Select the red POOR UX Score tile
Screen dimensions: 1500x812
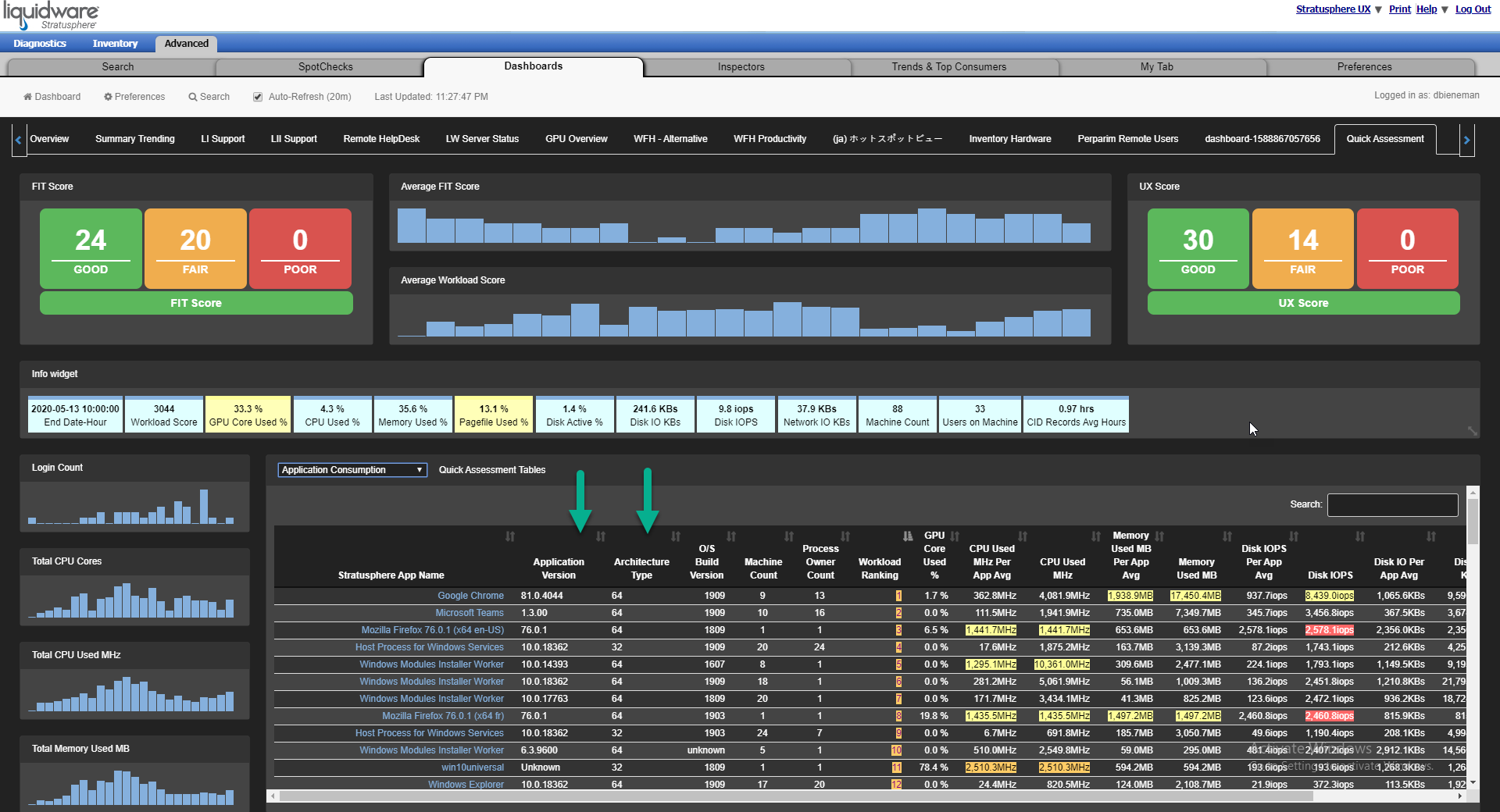click(x=1407, y=248)
